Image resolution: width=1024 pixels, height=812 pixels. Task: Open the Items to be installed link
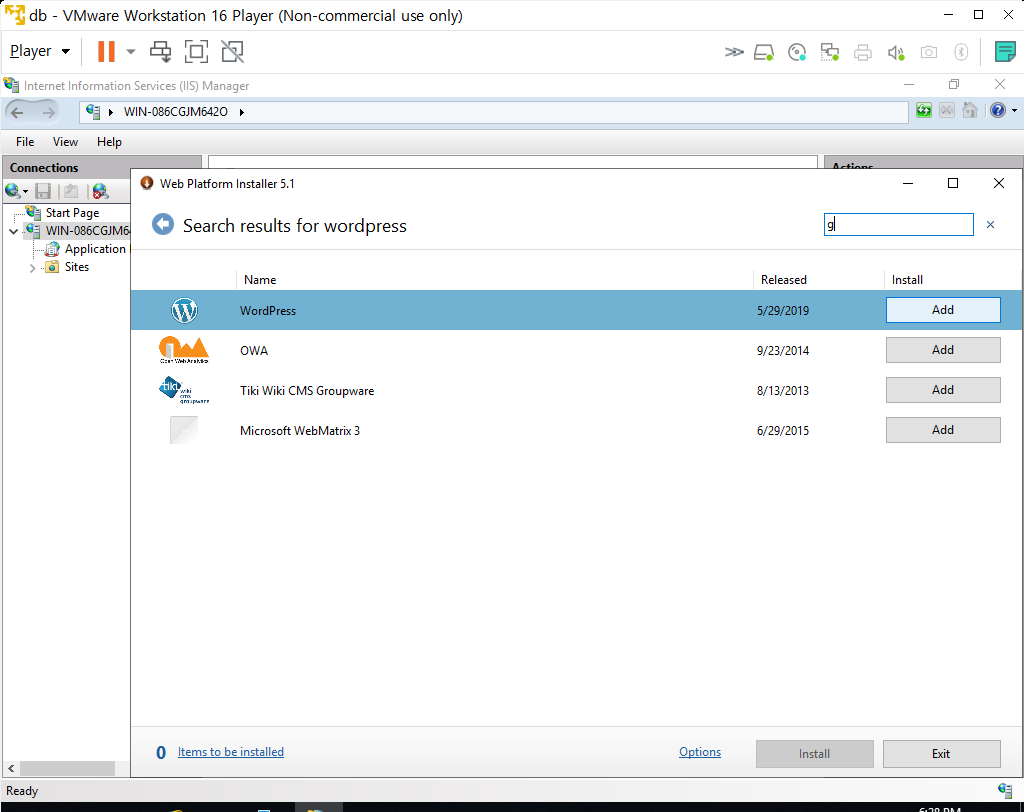pyautogui.click(x=231, y=752)
